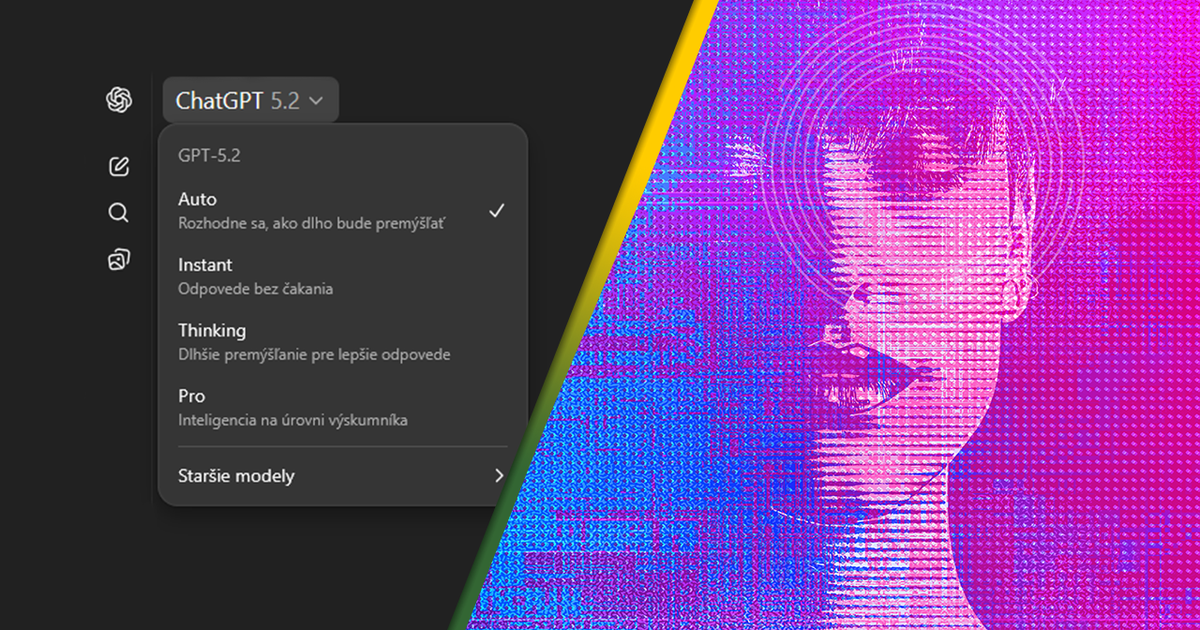Image resolution: width=1200 pixels, height=630 pixels.
Task: Switch to the Thinking model
Action: [x=343, y=342]
